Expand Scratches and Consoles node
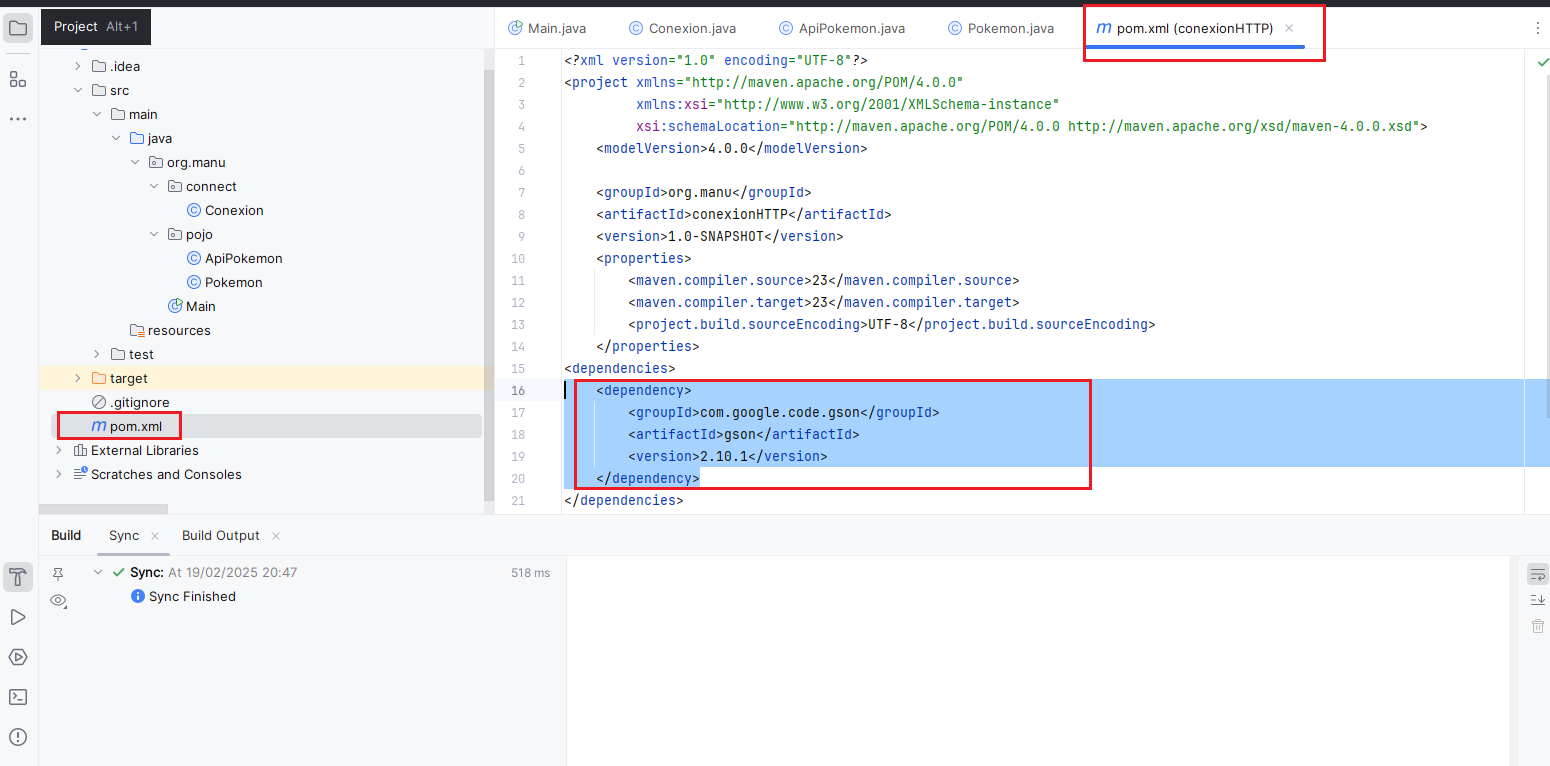This screenshot has height=766, width=1550. tap(59, 474)
